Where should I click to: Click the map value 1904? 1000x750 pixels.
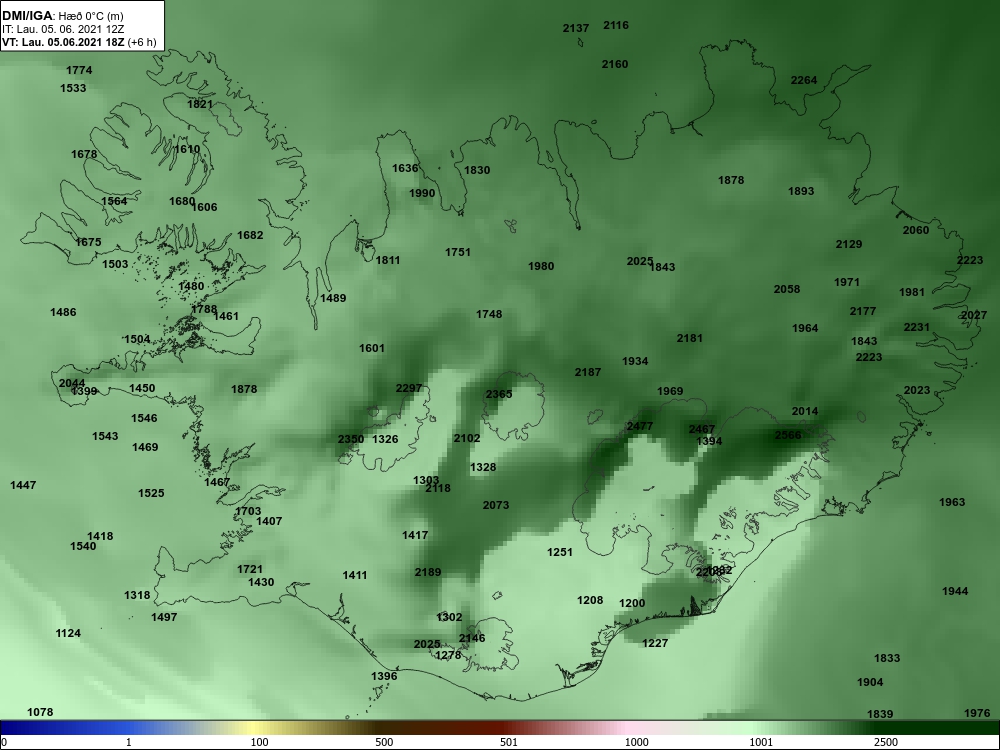click(x=870, y=682)
